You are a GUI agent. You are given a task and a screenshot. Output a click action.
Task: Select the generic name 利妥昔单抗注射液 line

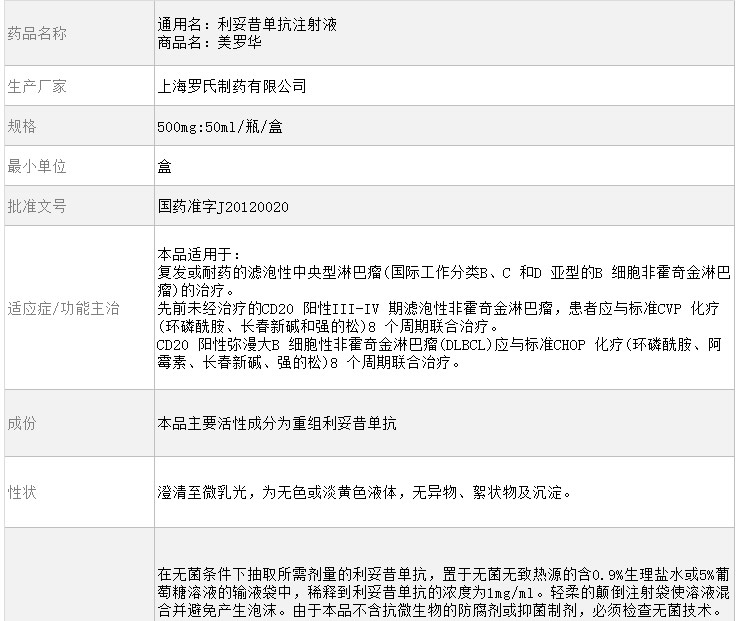click(247, 24)
